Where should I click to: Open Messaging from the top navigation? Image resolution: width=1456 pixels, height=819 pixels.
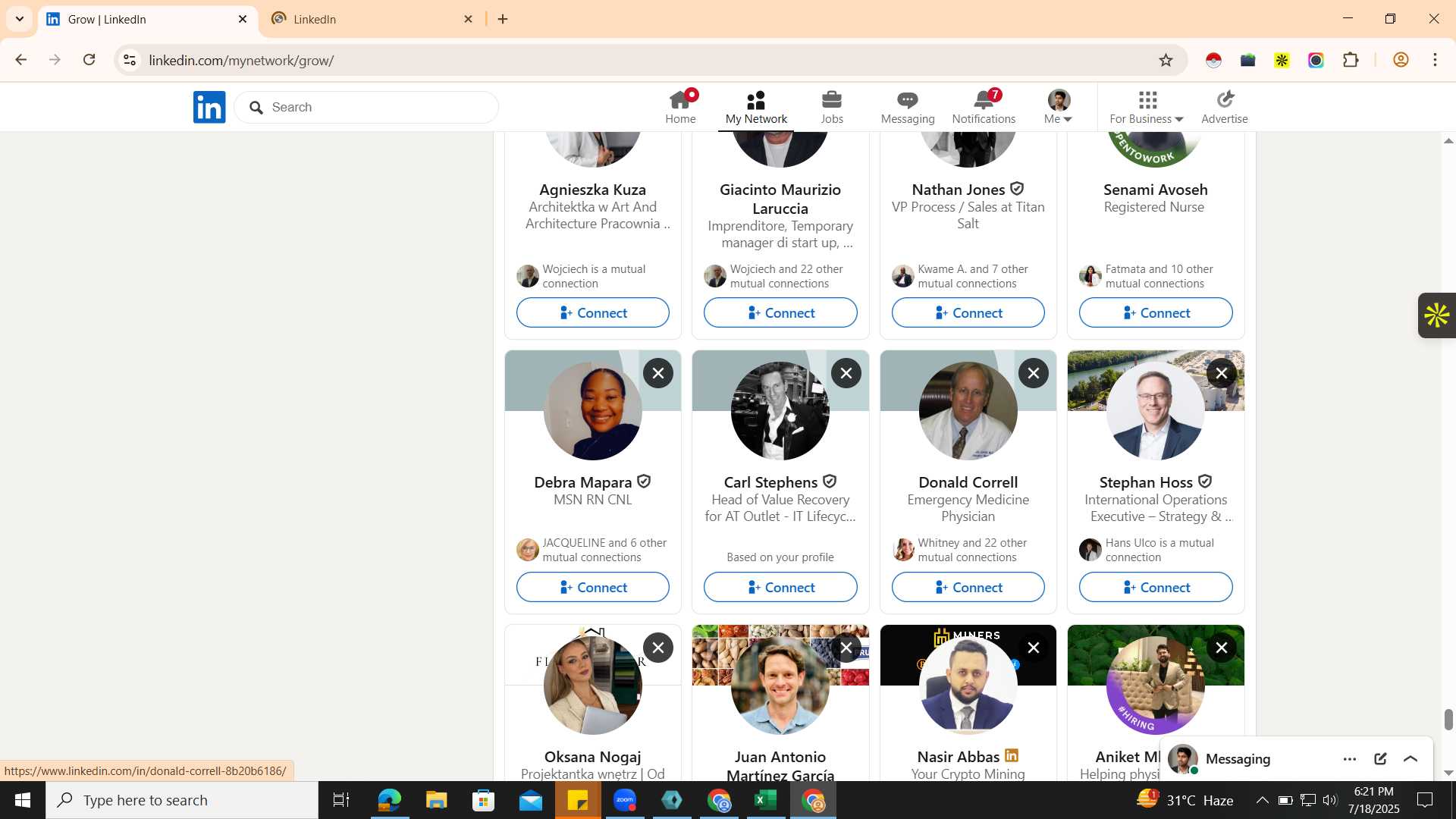[908, 107]
